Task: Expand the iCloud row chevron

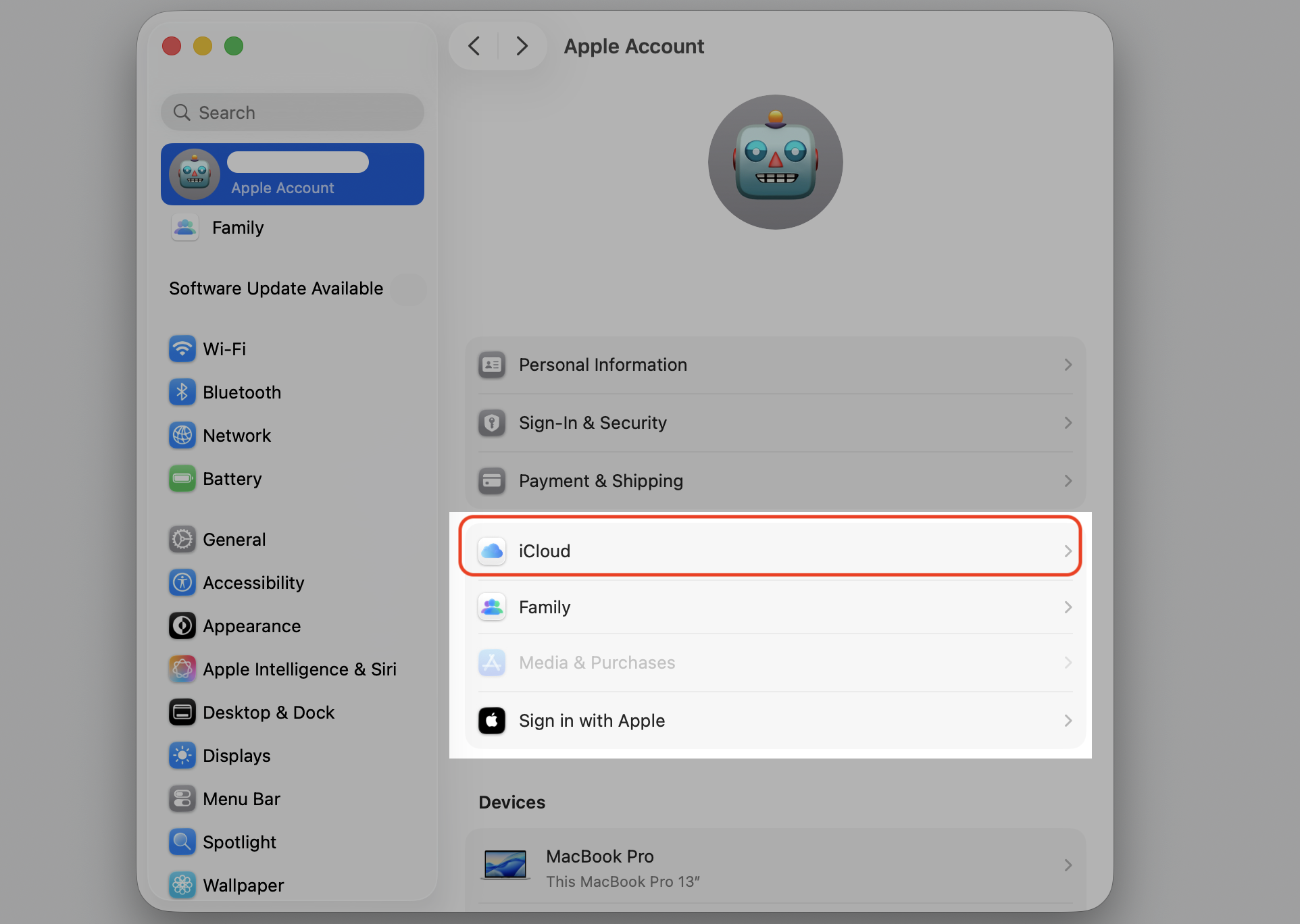Action: [x=1068, y=551]
